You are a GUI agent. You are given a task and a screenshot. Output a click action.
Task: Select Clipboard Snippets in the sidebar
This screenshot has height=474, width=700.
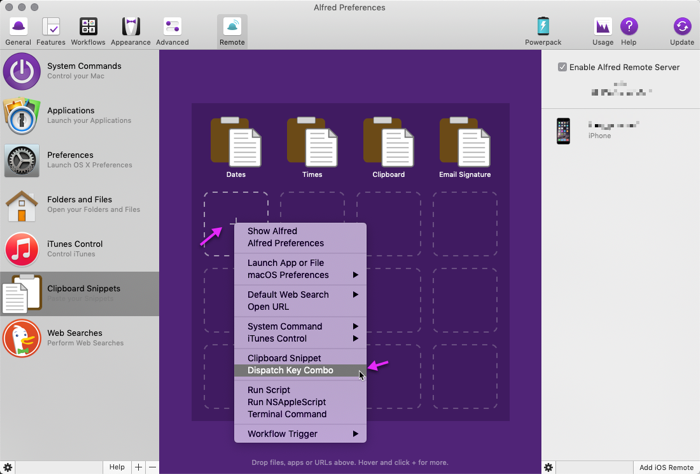(x=79, y=294)
